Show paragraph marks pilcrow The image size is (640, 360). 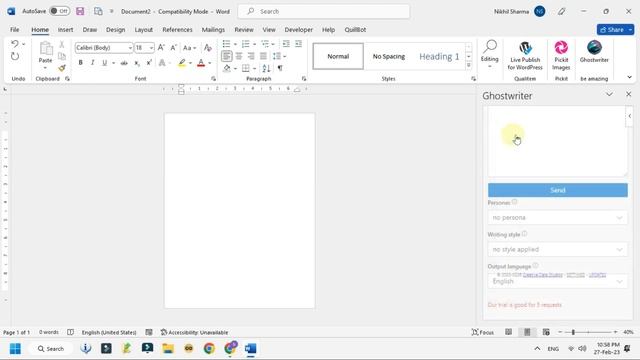(x=280, y=68)
